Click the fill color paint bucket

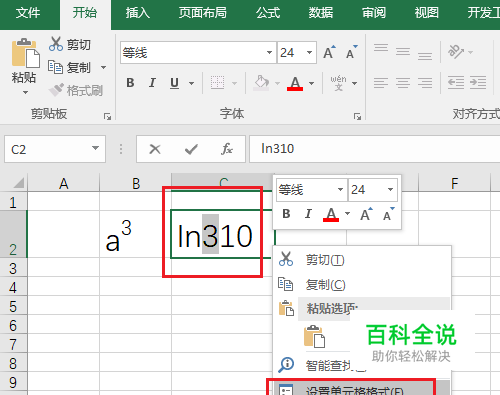261,82
